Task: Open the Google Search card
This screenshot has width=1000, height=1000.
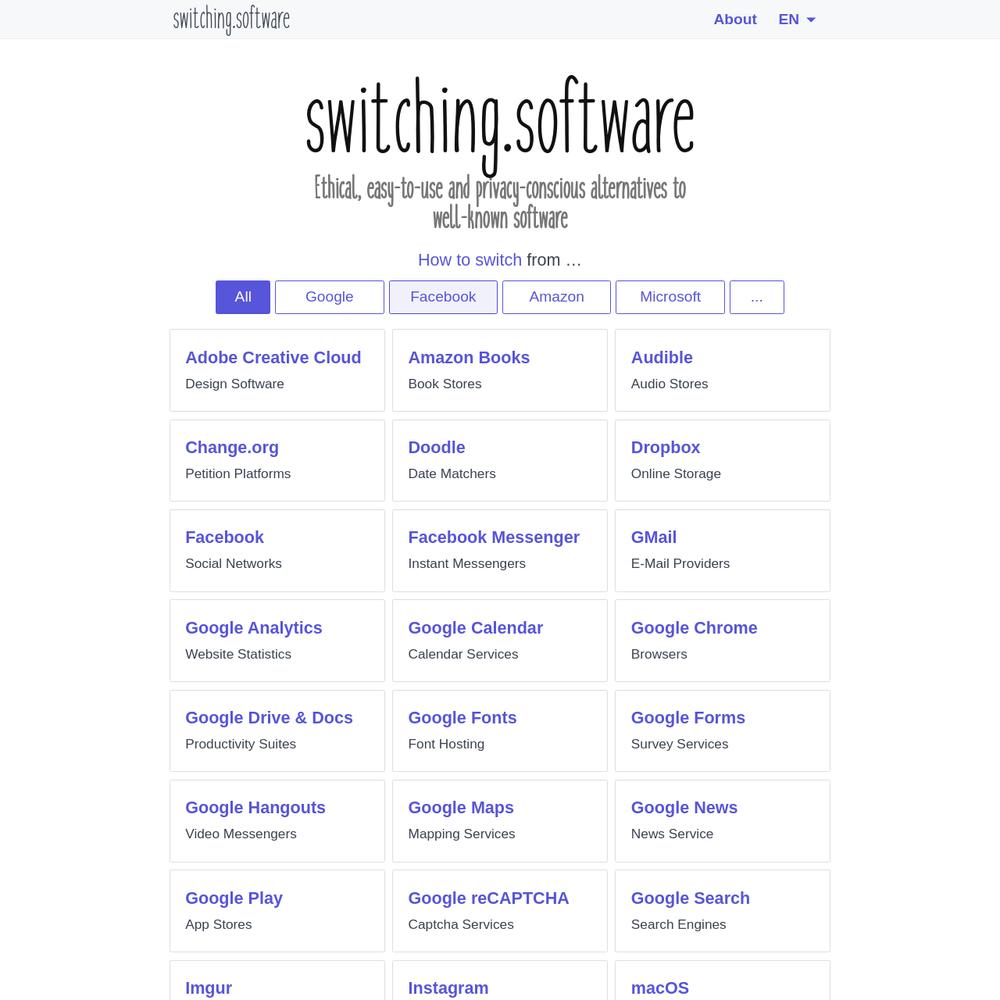Action: click(723, 911)
